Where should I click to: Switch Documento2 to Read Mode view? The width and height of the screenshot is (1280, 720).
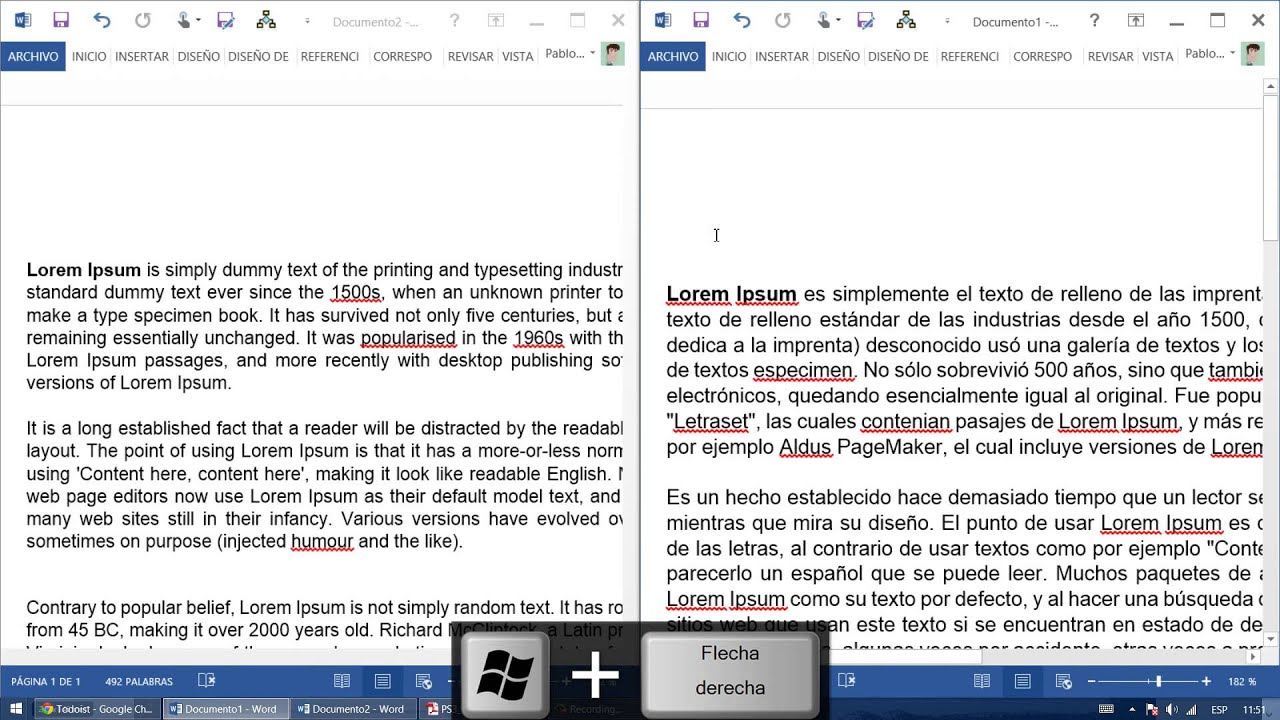pos(342,681)
